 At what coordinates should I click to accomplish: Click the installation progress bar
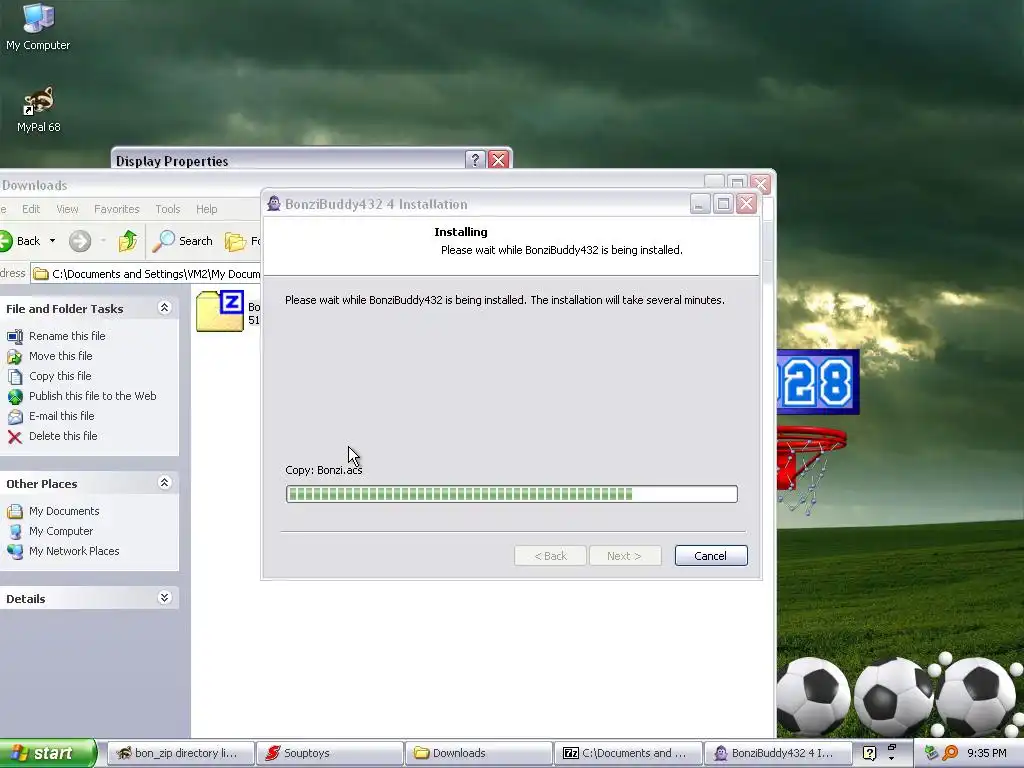click(x=512, y=494)
